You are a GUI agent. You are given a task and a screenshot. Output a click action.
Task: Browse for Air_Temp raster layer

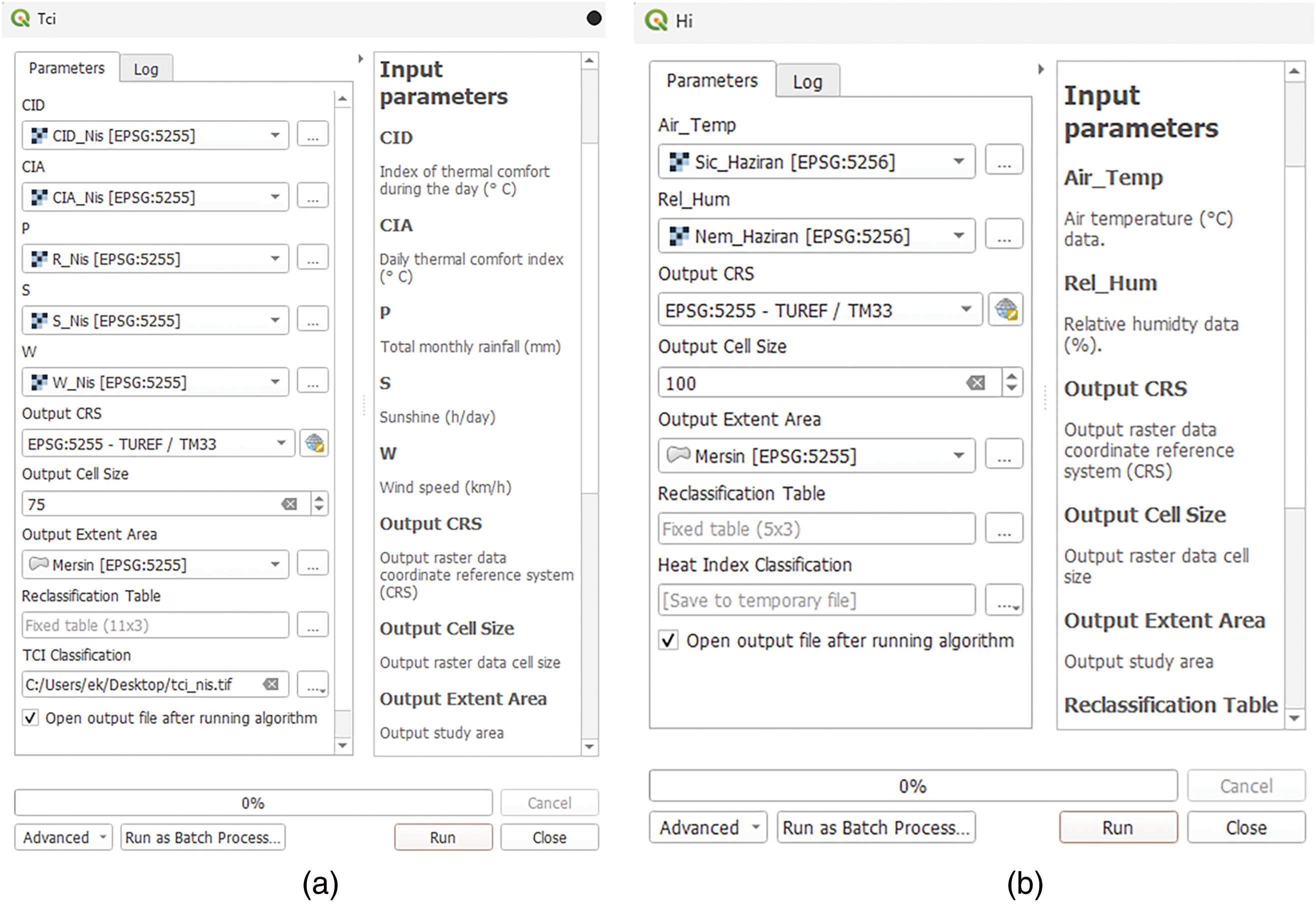click(1004, 161)
